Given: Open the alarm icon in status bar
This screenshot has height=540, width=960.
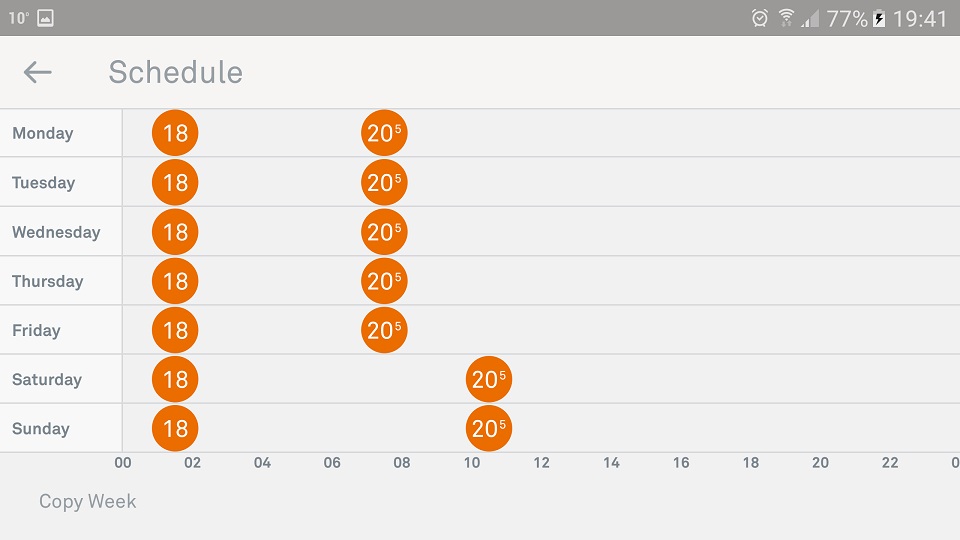Looking at the screenshot, I should pyautogui.click(x=759, y=18).
